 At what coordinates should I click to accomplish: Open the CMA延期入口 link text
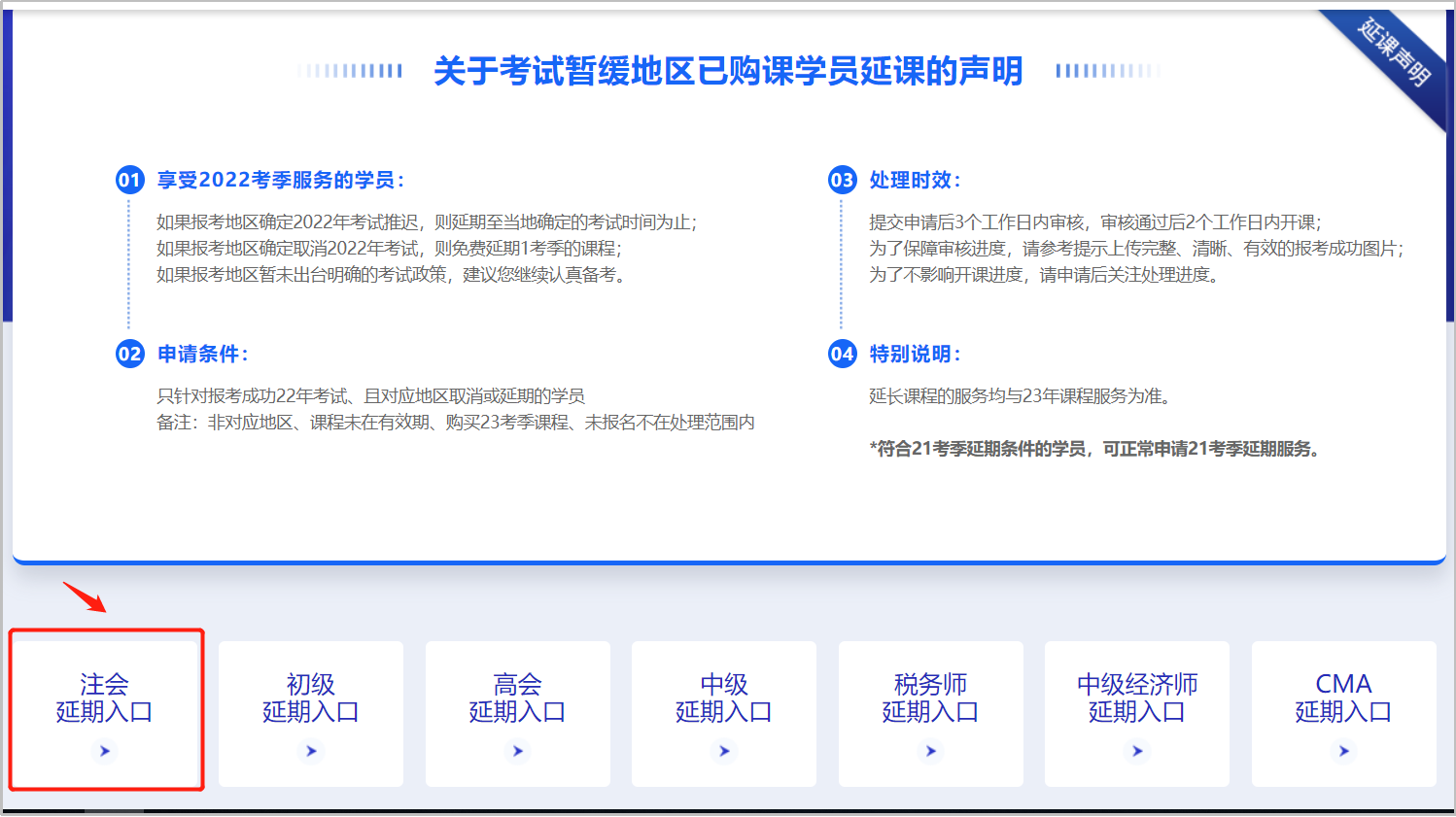1343,698
